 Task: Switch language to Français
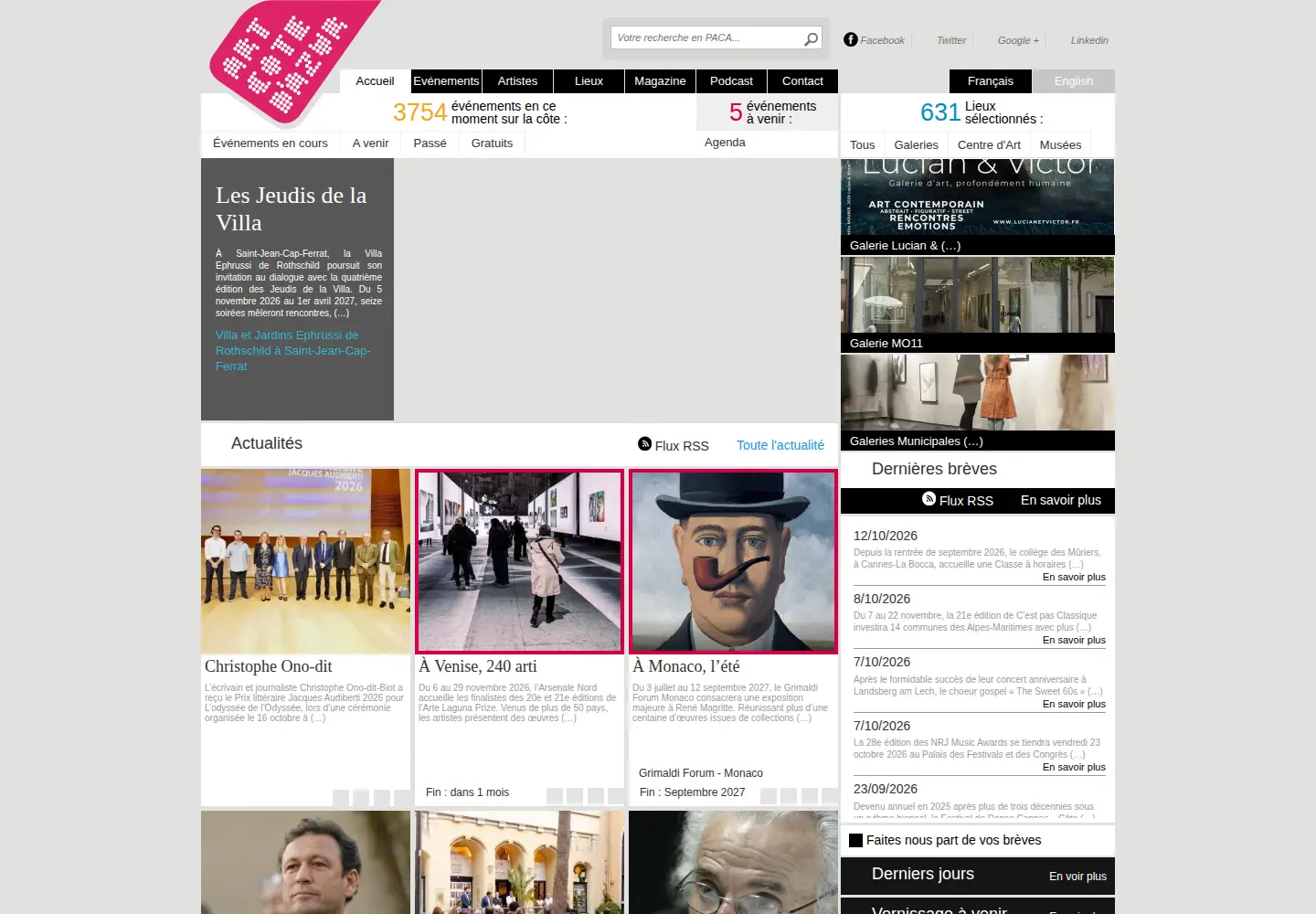[x=991, y=81]
